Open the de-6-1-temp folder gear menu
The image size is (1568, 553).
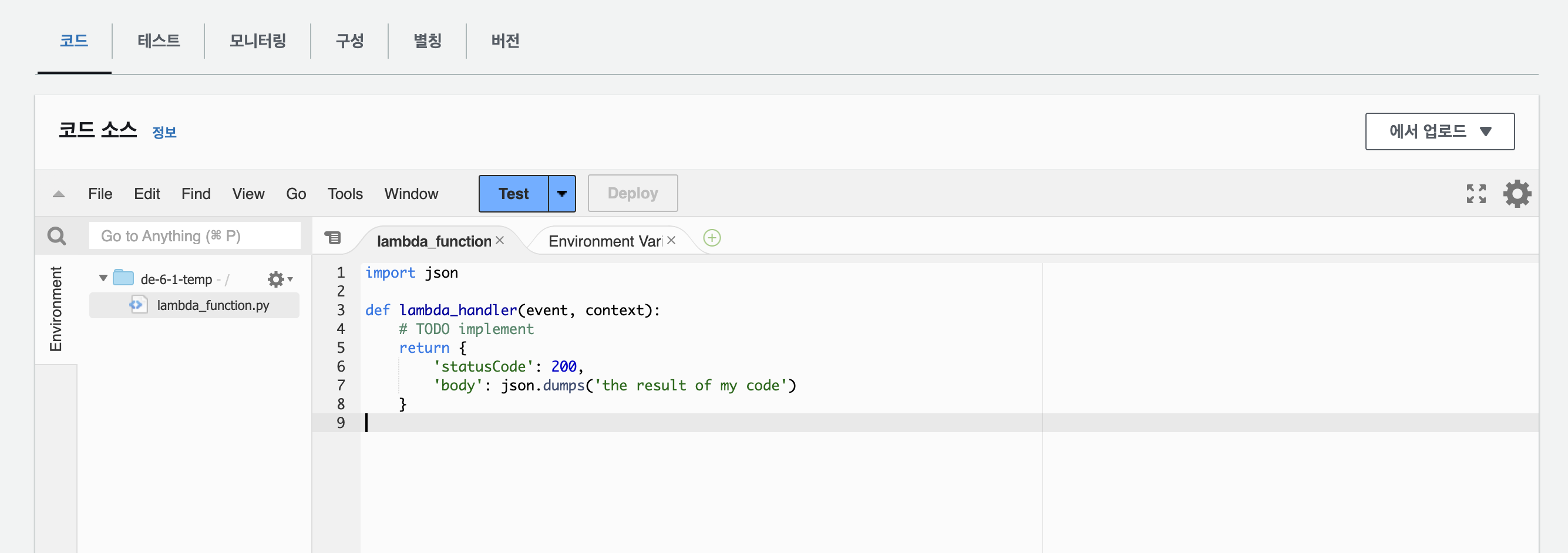(279, 279)
